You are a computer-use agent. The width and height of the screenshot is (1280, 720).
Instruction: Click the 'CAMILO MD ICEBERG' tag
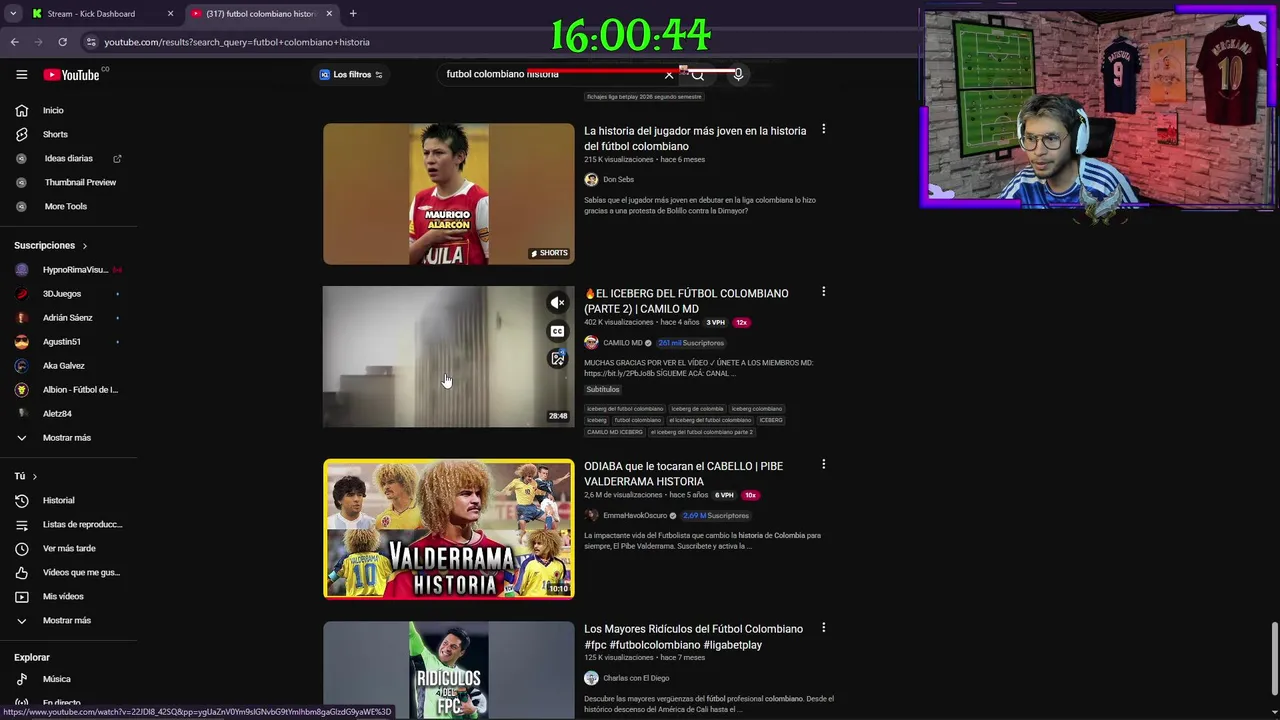tap(615, 432)
